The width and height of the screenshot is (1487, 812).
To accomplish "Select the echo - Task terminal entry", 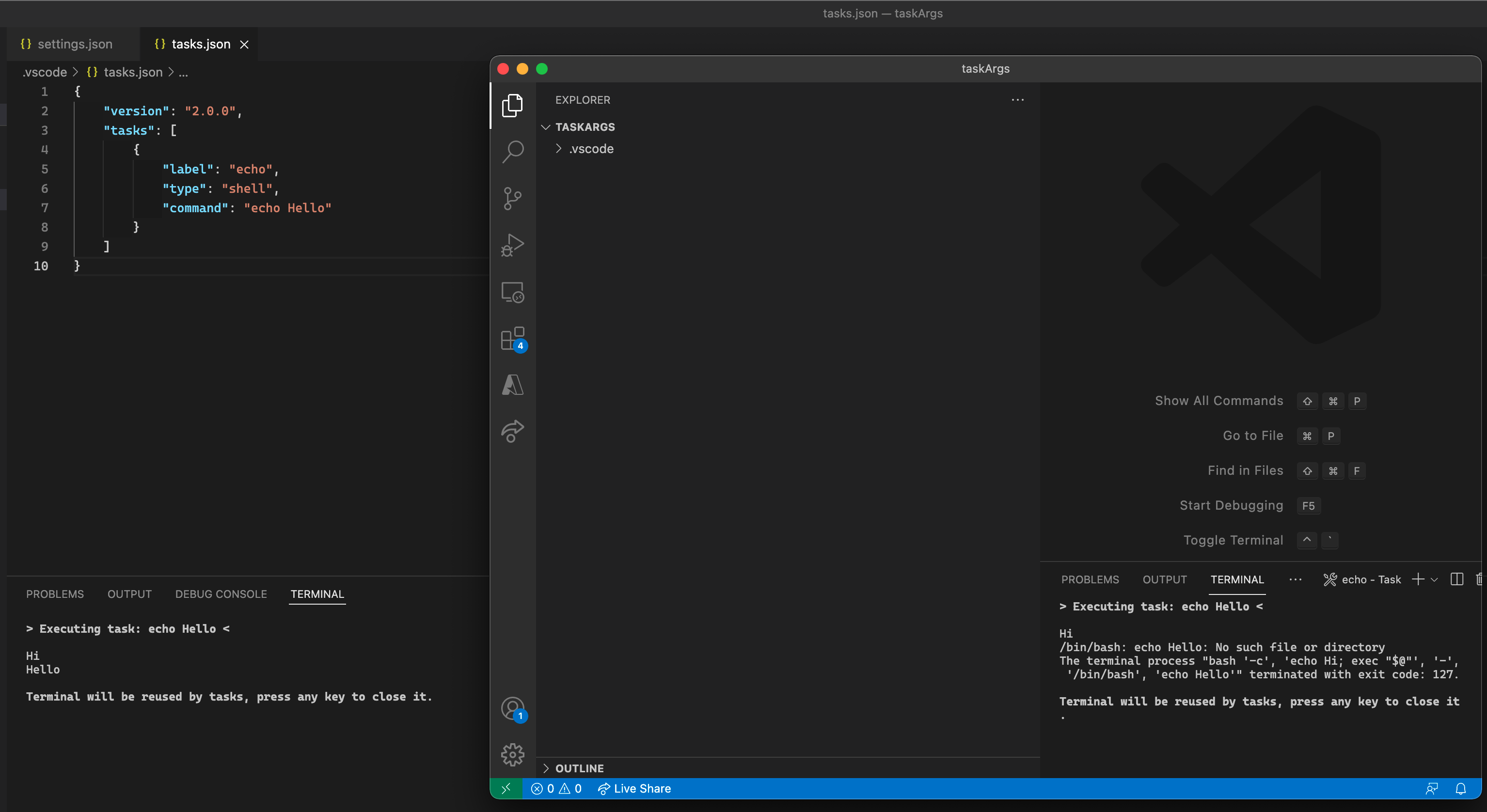I will [x=1371, y=579].
